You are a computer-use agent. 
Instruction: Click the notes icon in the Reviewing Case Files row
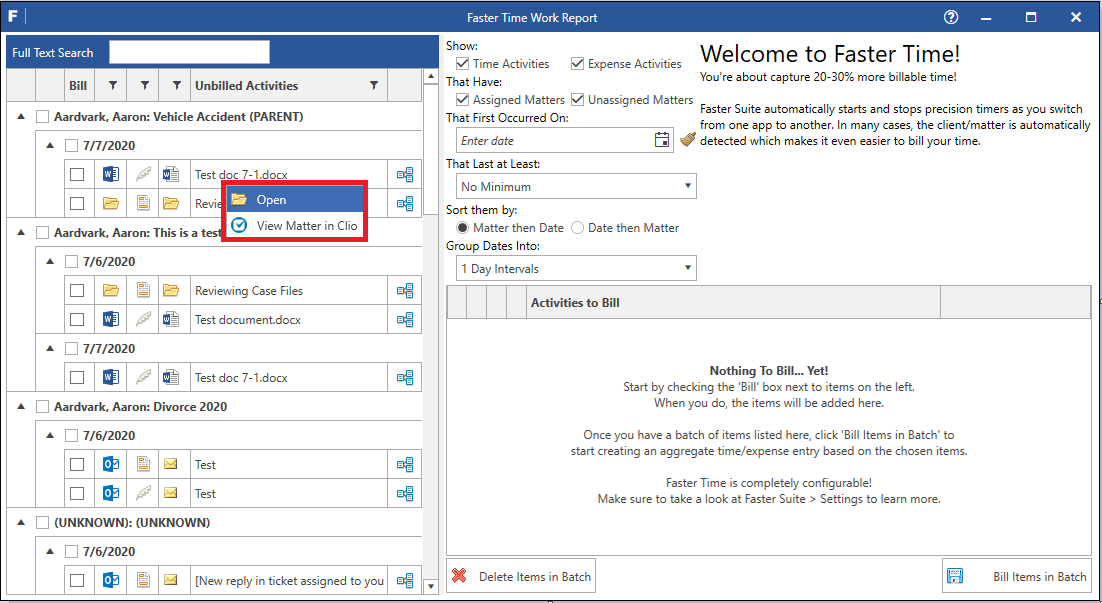[x=143, y=290]
